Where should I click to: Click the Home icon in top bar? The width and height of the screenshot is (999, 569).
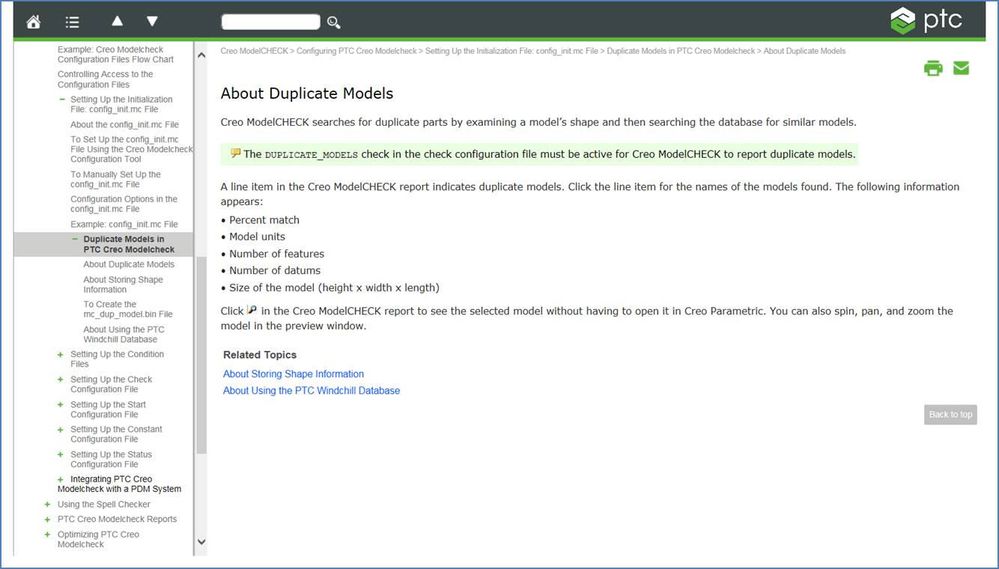[33, 21]
